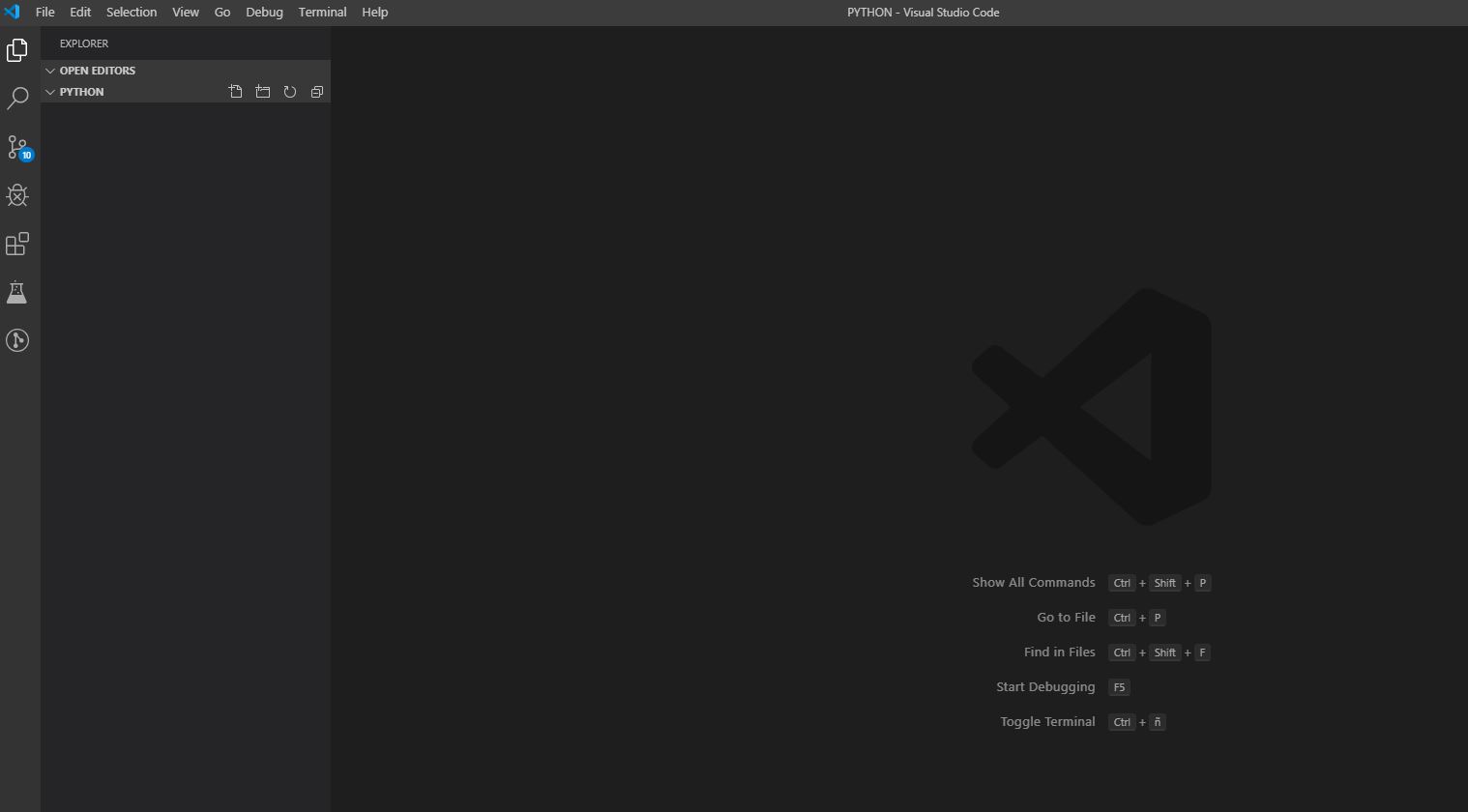Click the Find in Files hint text
The width and height of the screenshot is (1468, 812).
(x=1060, y=652)
